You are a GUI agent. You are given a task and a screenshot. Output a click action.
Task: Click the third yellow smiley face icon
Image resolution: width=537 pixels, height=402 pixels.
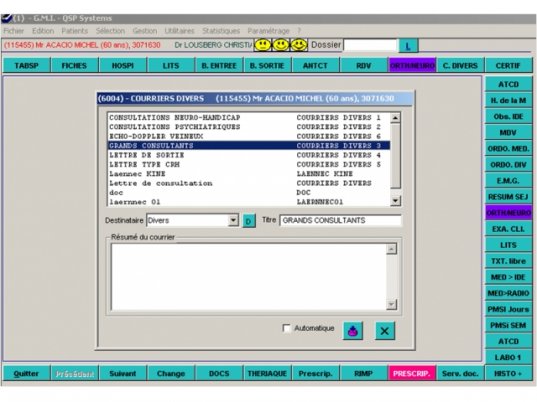299,45
